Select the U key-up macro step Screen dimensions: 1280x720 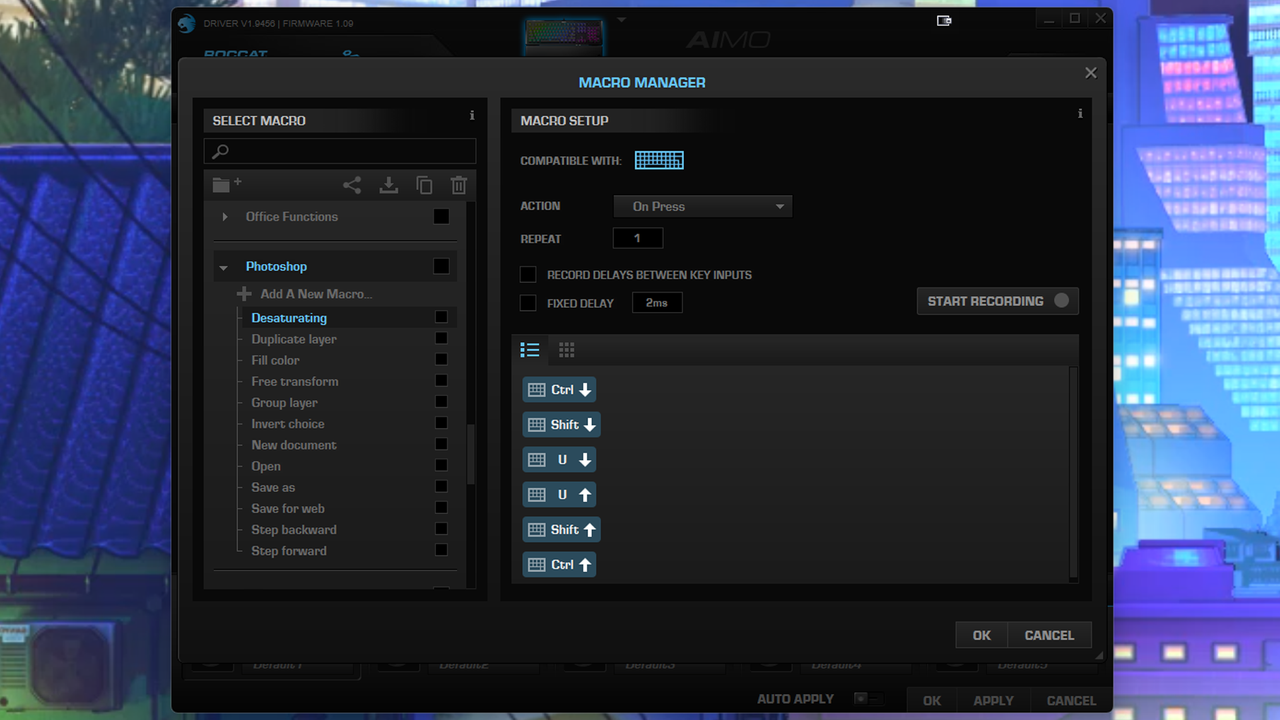559,495
